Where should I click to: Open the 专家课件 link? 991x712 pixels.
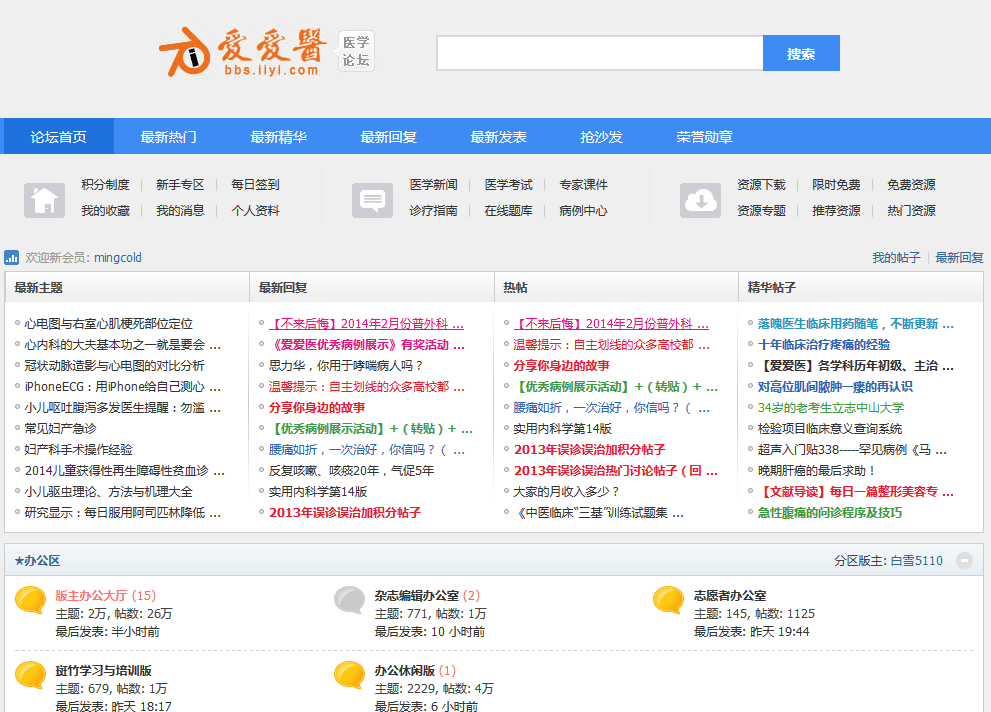coord(583,184)
